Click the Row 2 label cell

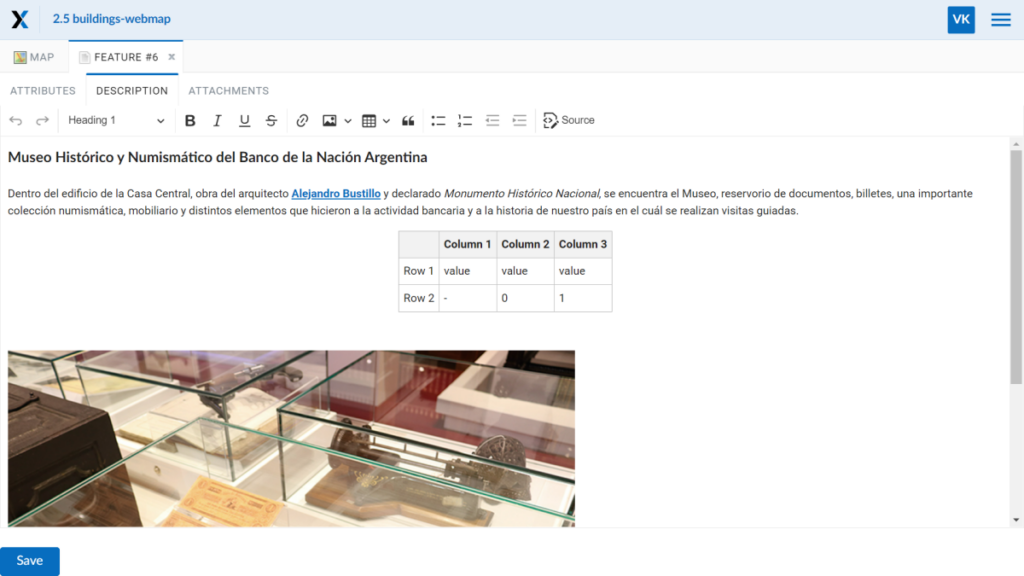coord(419,298)
